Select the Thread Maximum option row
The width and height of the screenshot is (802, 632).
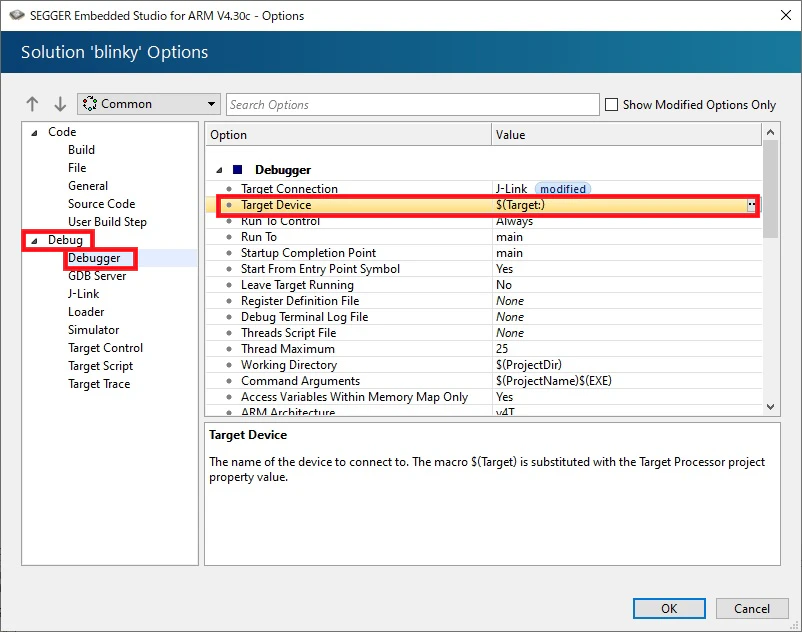click(484, 349)
